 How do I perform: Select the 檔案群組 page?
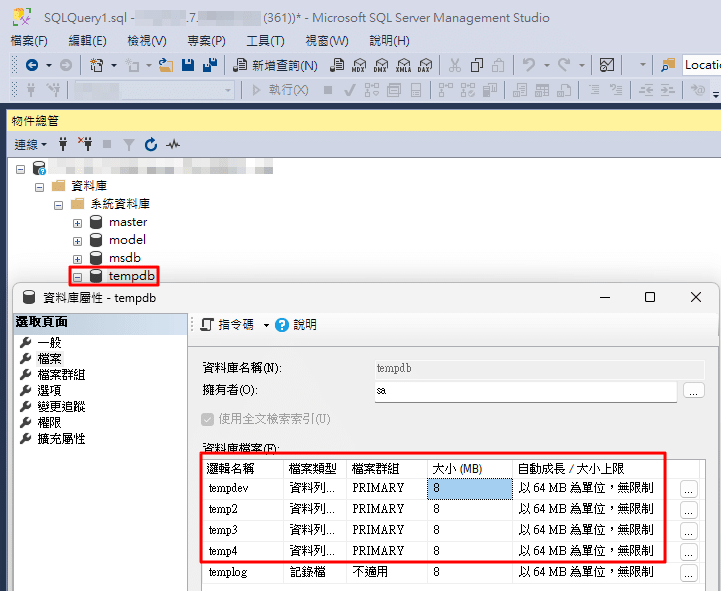tap(61, 375)
